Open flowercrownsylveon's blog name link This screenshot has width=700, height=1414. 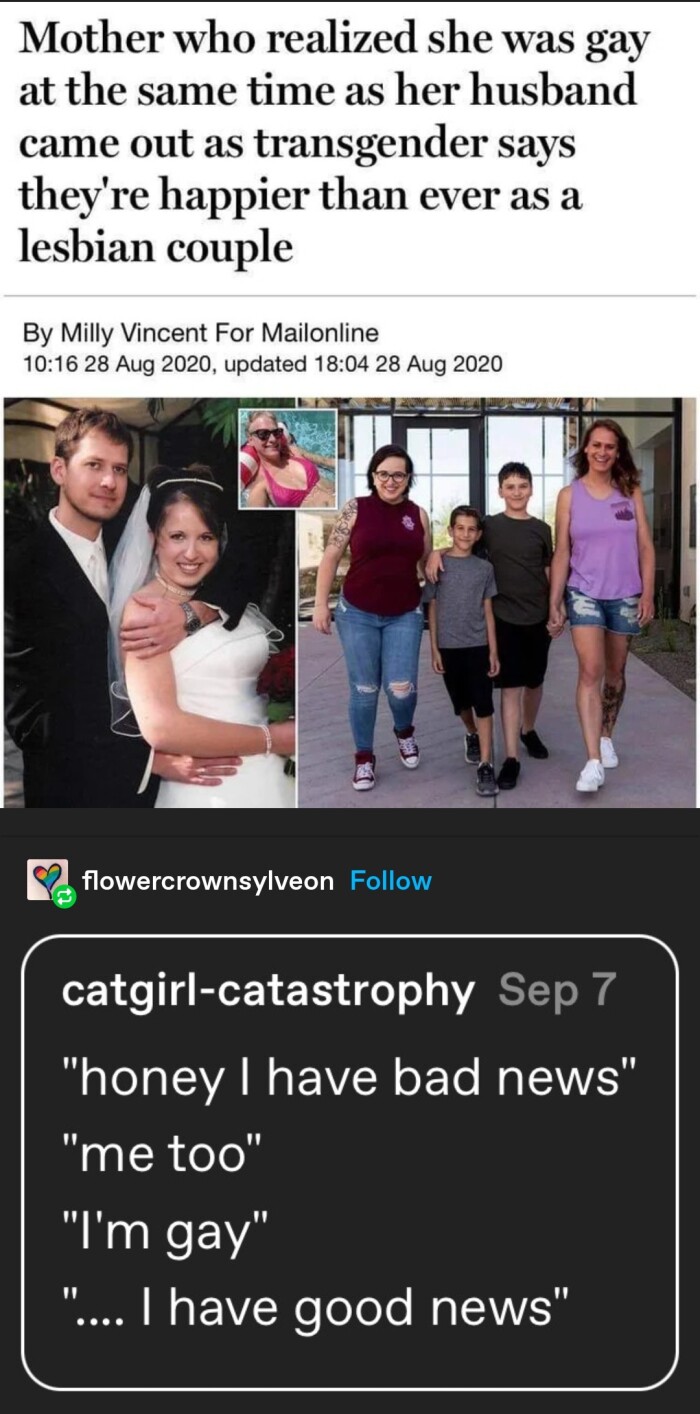pos(208,881)
